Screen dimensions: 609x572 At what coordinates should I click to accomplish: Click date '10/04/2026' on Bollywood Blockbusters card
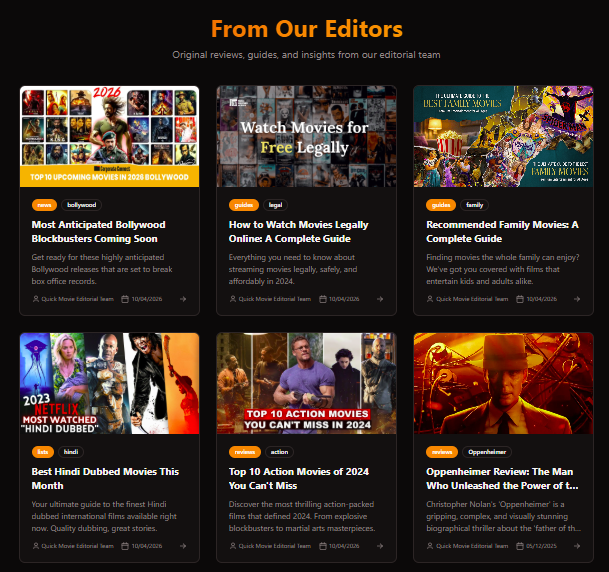(x=147, y=299)
